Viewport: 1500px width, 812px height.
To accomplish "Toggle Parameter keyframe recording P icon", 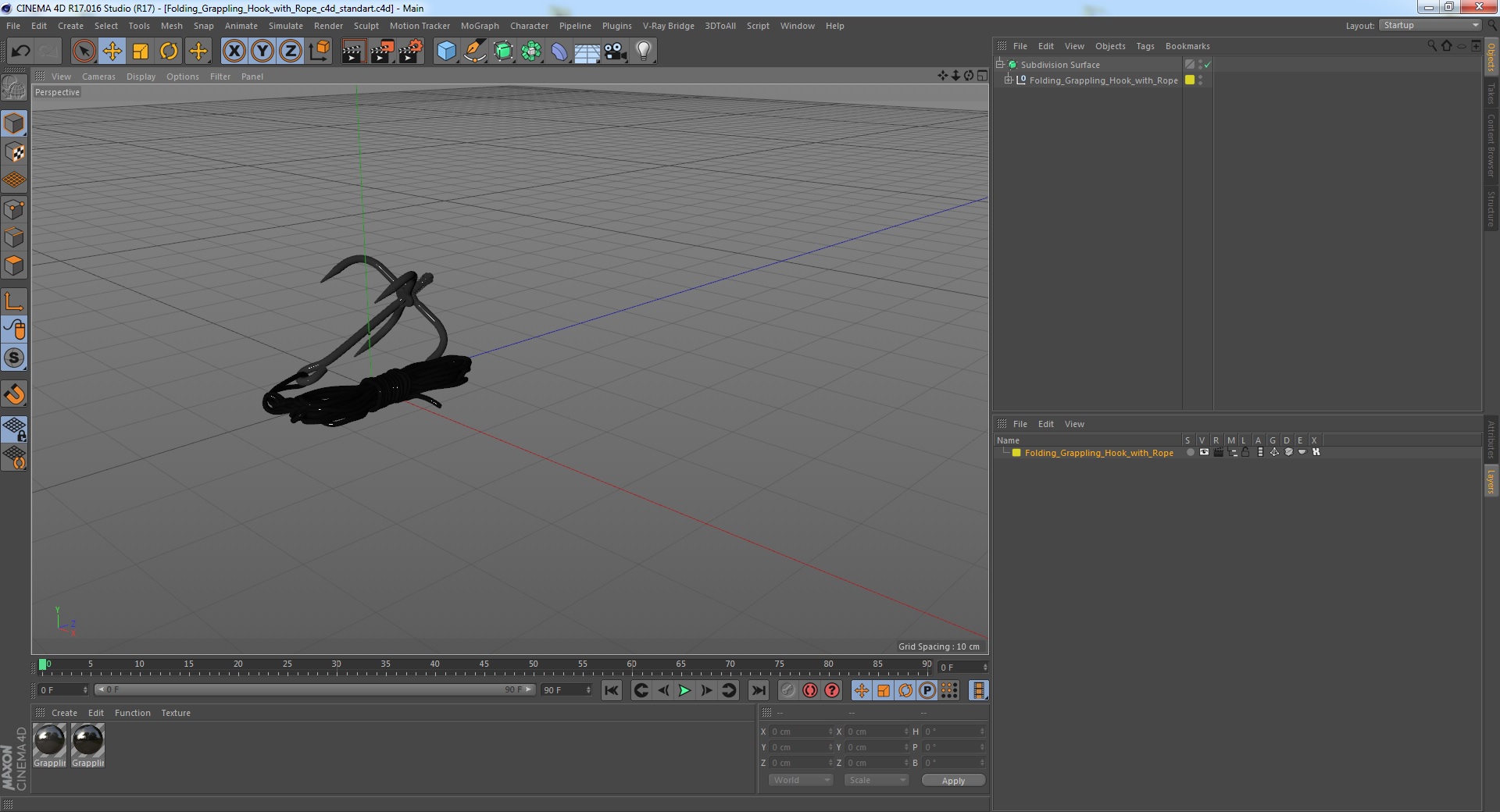I will 927,690.
